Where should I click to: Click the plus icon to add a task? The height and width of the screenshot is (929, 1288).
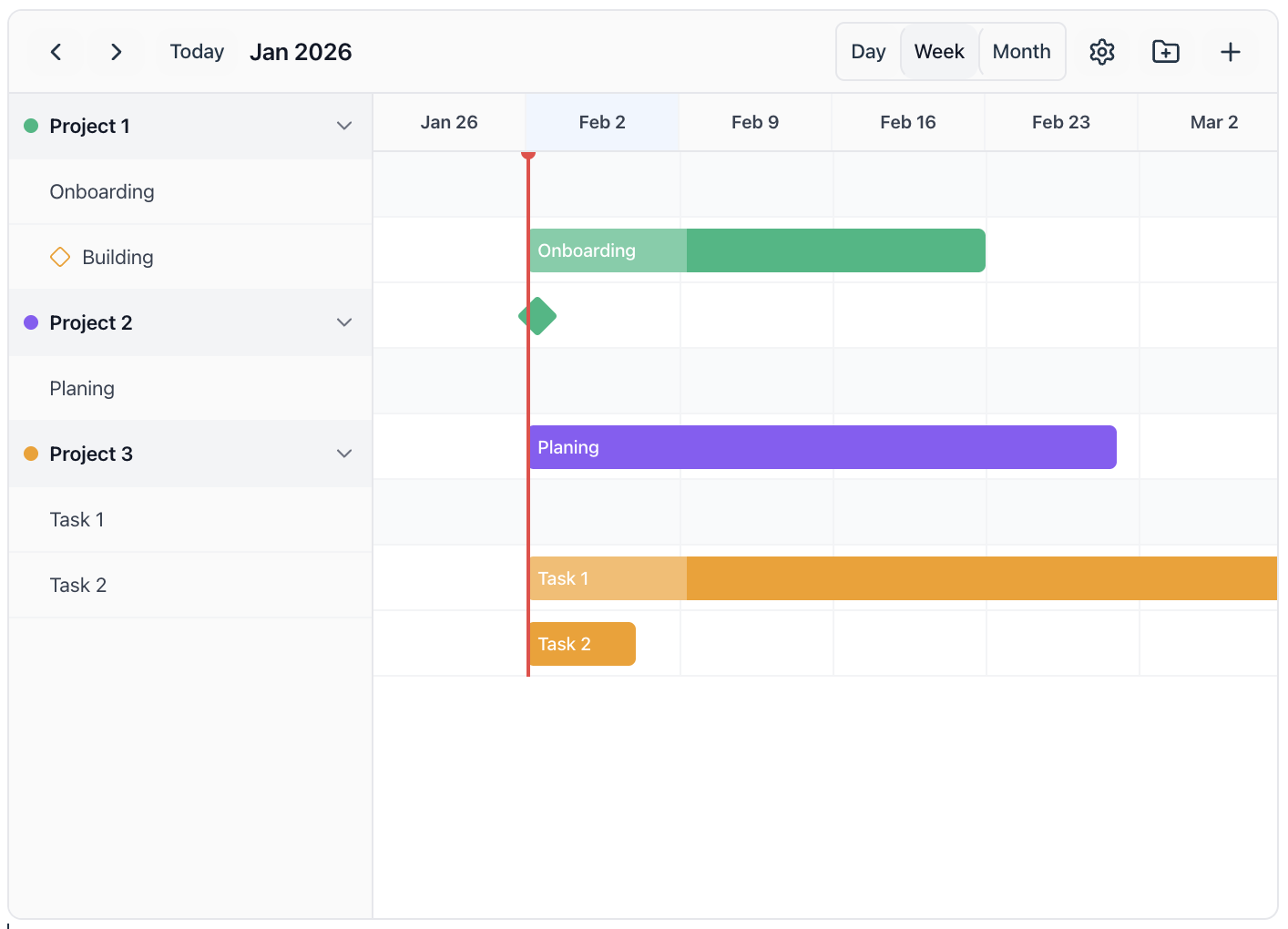pyautogui.click(x=1230, y=52)
